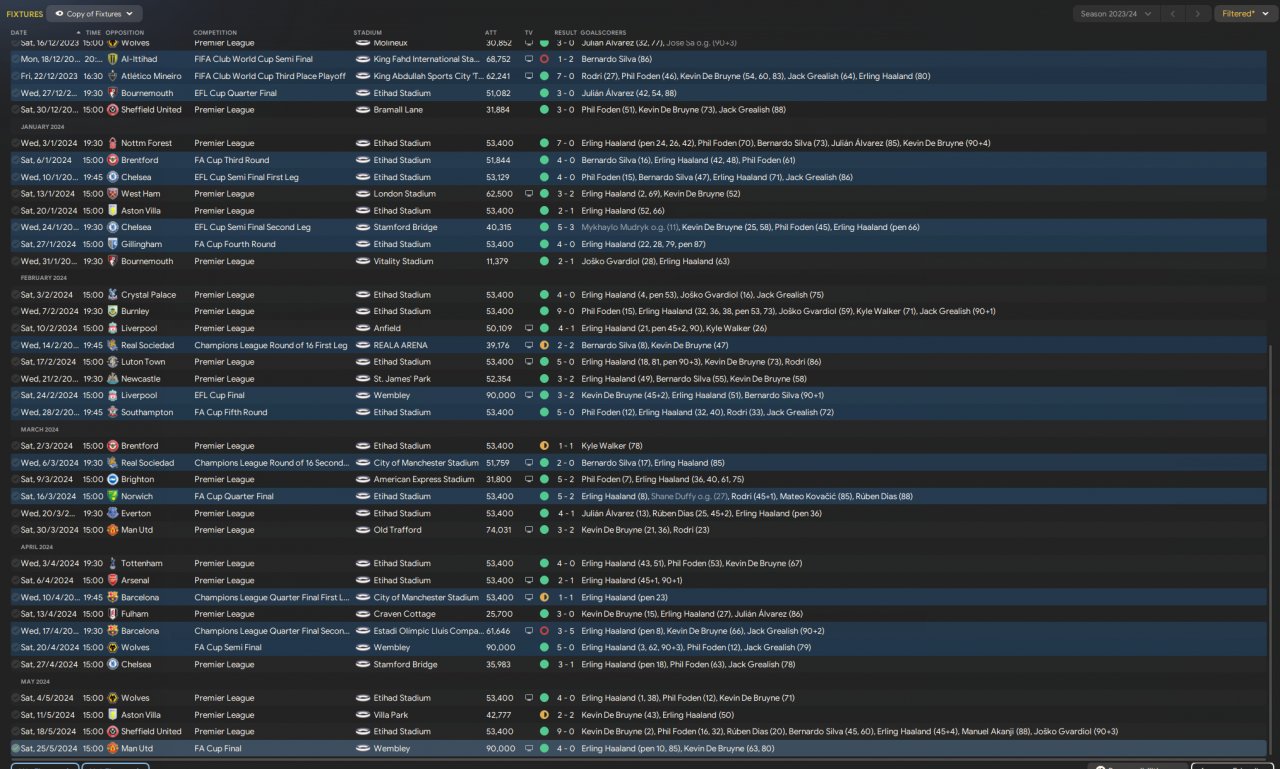Click the 'Kyle Walker (78)' goalscorer text

tap(612, 446)
